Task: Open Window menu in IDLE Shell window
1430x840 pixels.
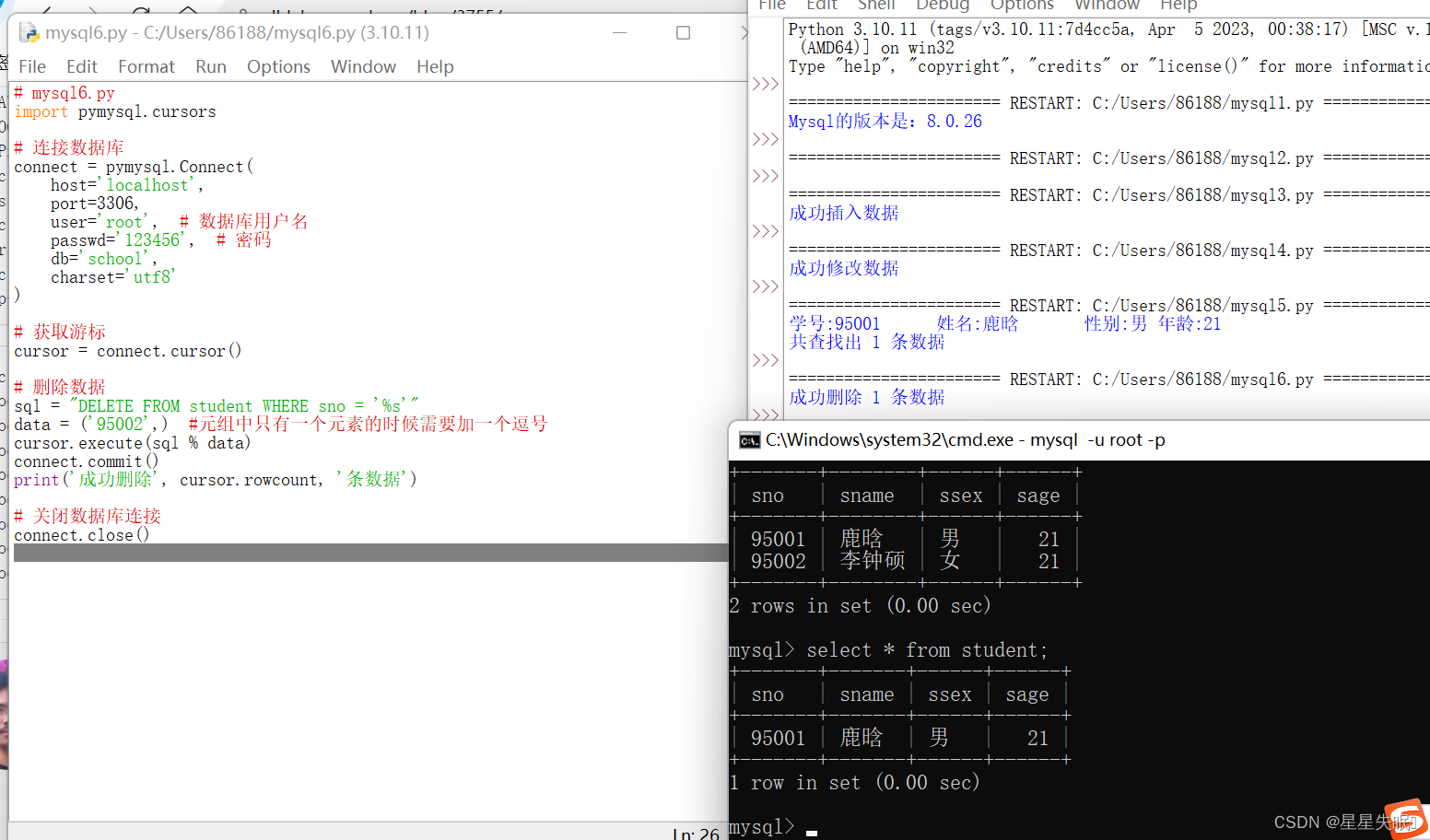Action: click(1107, 5)
